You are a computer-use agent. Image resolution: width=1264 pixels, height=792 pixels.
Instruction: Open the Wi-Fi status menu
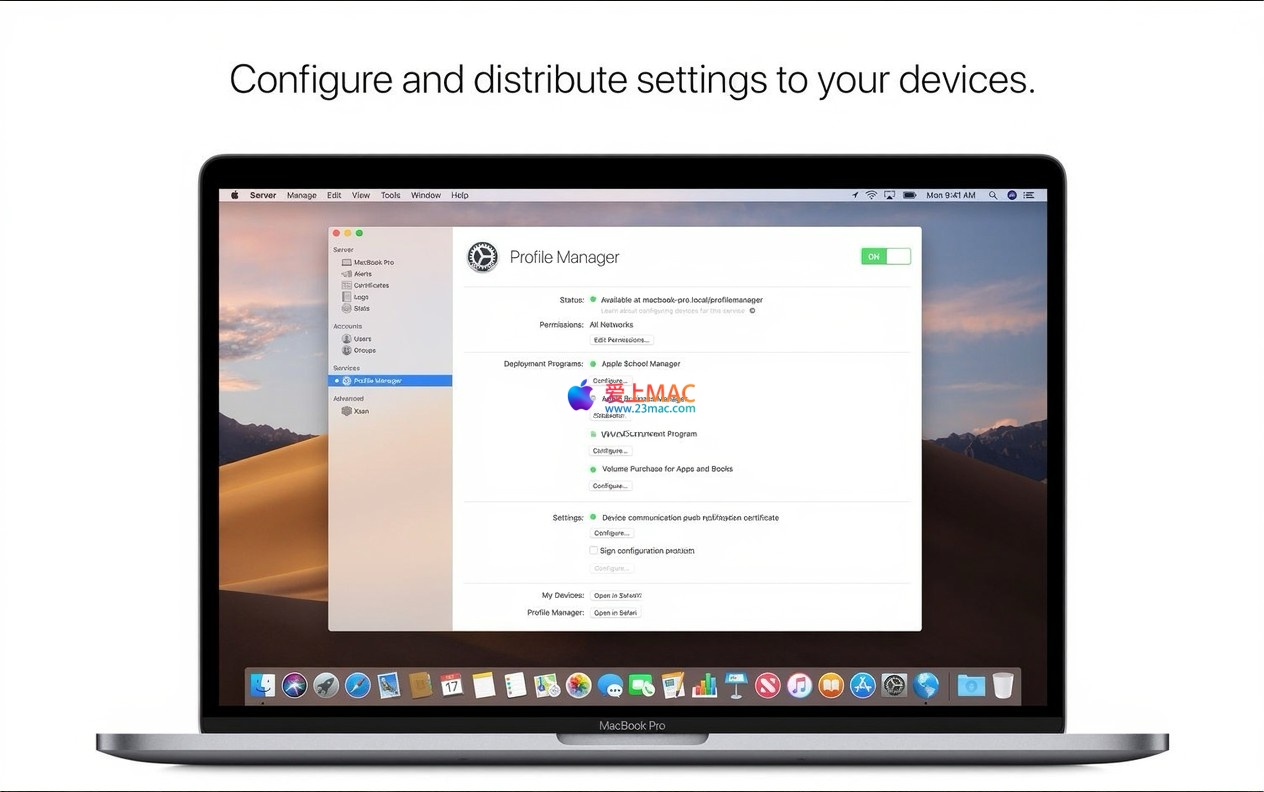click(871, 195)
